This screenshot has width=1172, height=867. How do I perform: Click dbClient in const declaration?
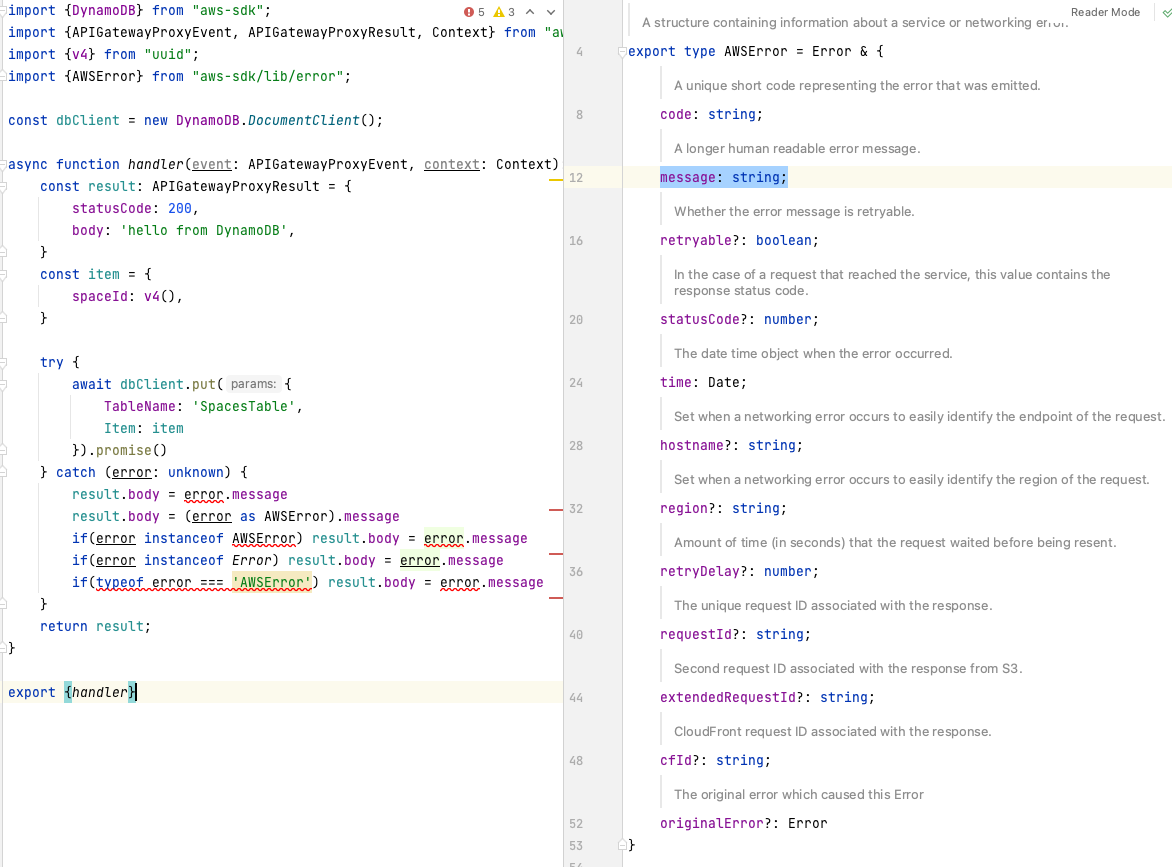(x=87, y=120)
